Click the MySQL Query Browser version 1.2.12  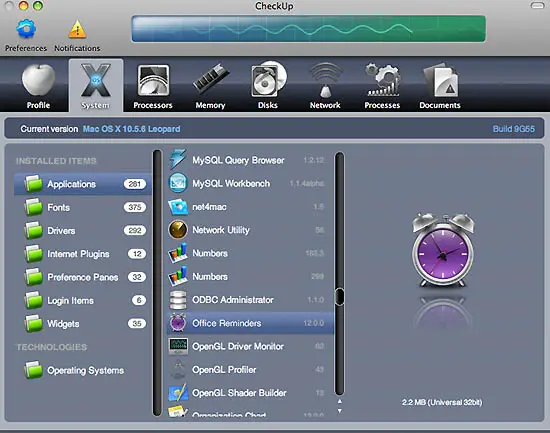(x=314, y=160)
